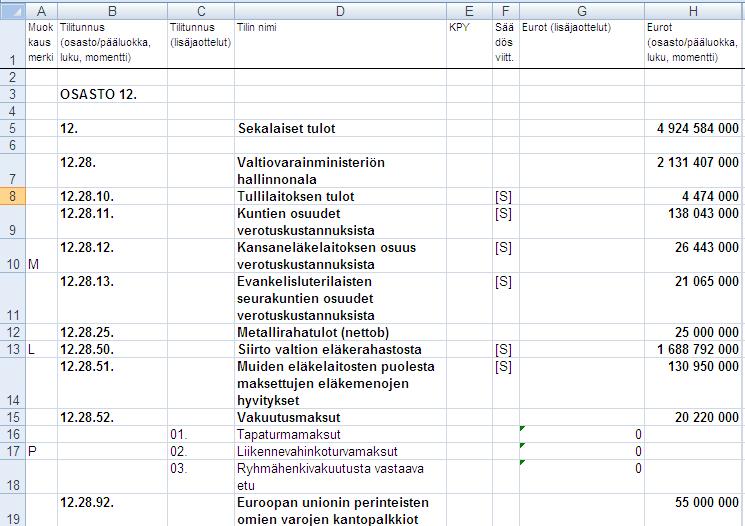Click 'Kuntien osuudet verotuskustannuksista' cell
The height and width of the screenshot is (526, 745).
(x=340, y=222)
